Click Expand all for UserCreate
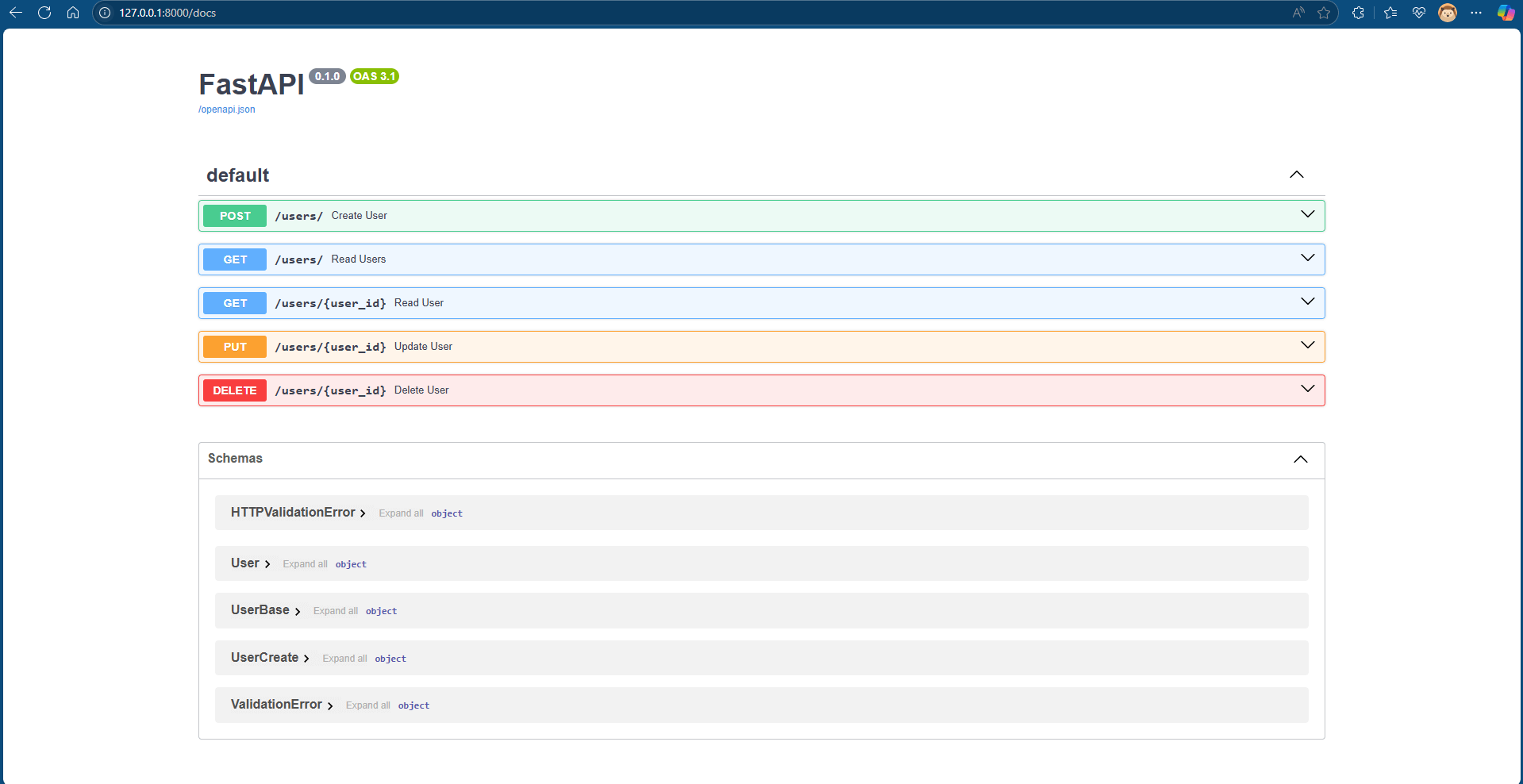Screen dimensions: 1523x784 (x=345, y=659)
